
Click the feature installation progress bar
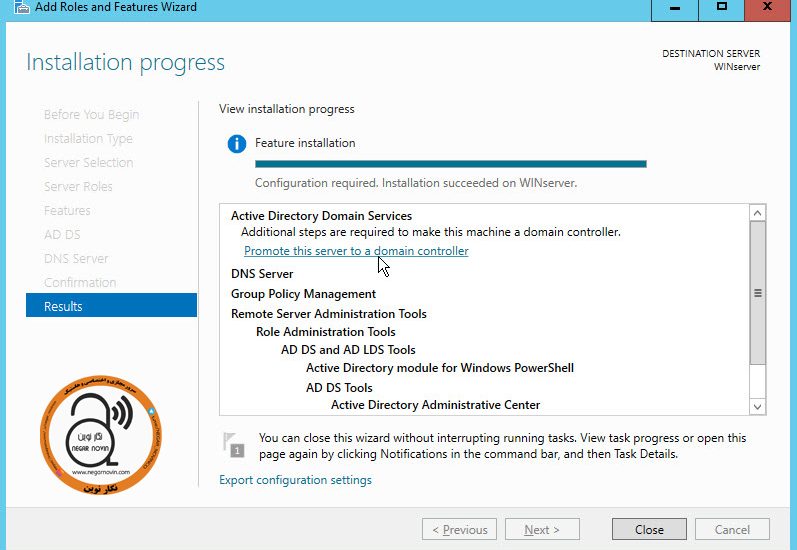(450, 164)
